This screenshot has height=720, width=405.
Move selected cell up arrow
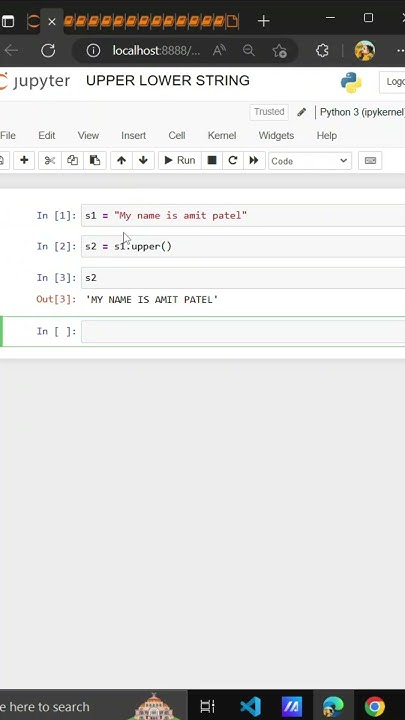121,160
